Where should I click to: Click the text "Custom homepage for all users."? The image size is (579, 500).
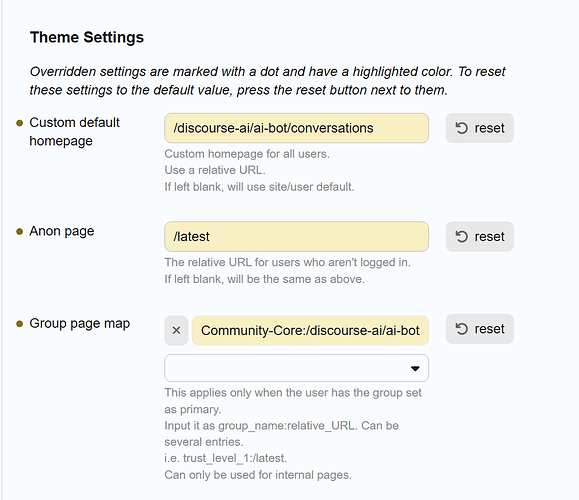click(247, 154)
